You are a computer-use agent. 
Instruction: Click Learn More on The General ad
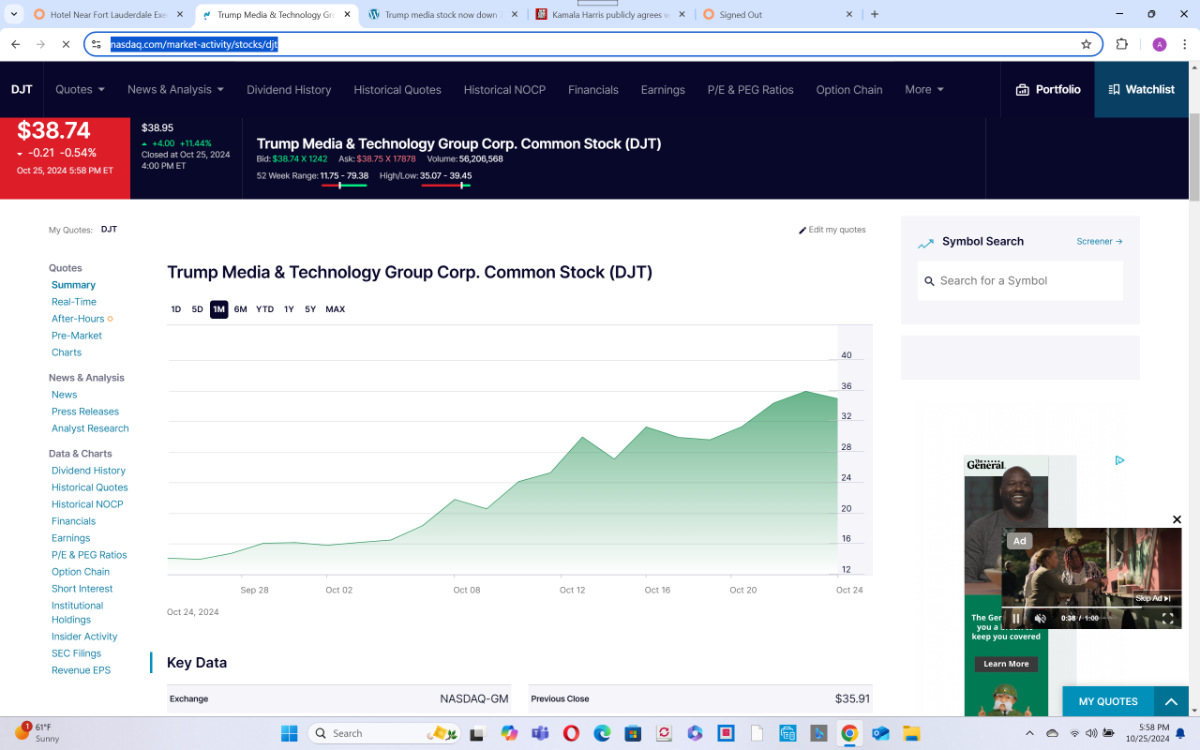point(1006,664)
